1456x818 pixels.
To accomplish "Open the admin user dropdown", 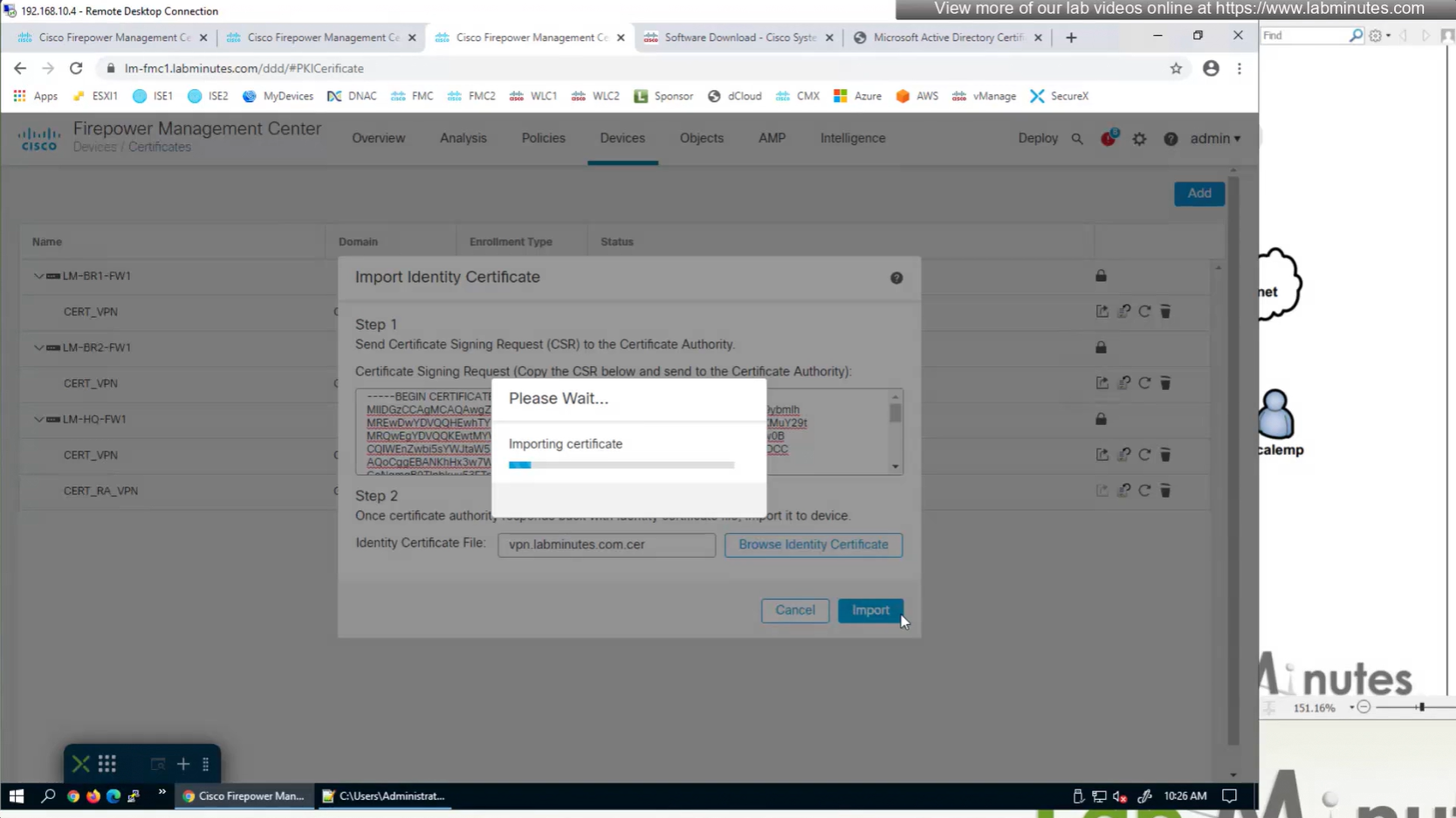I will point(1215,139).
